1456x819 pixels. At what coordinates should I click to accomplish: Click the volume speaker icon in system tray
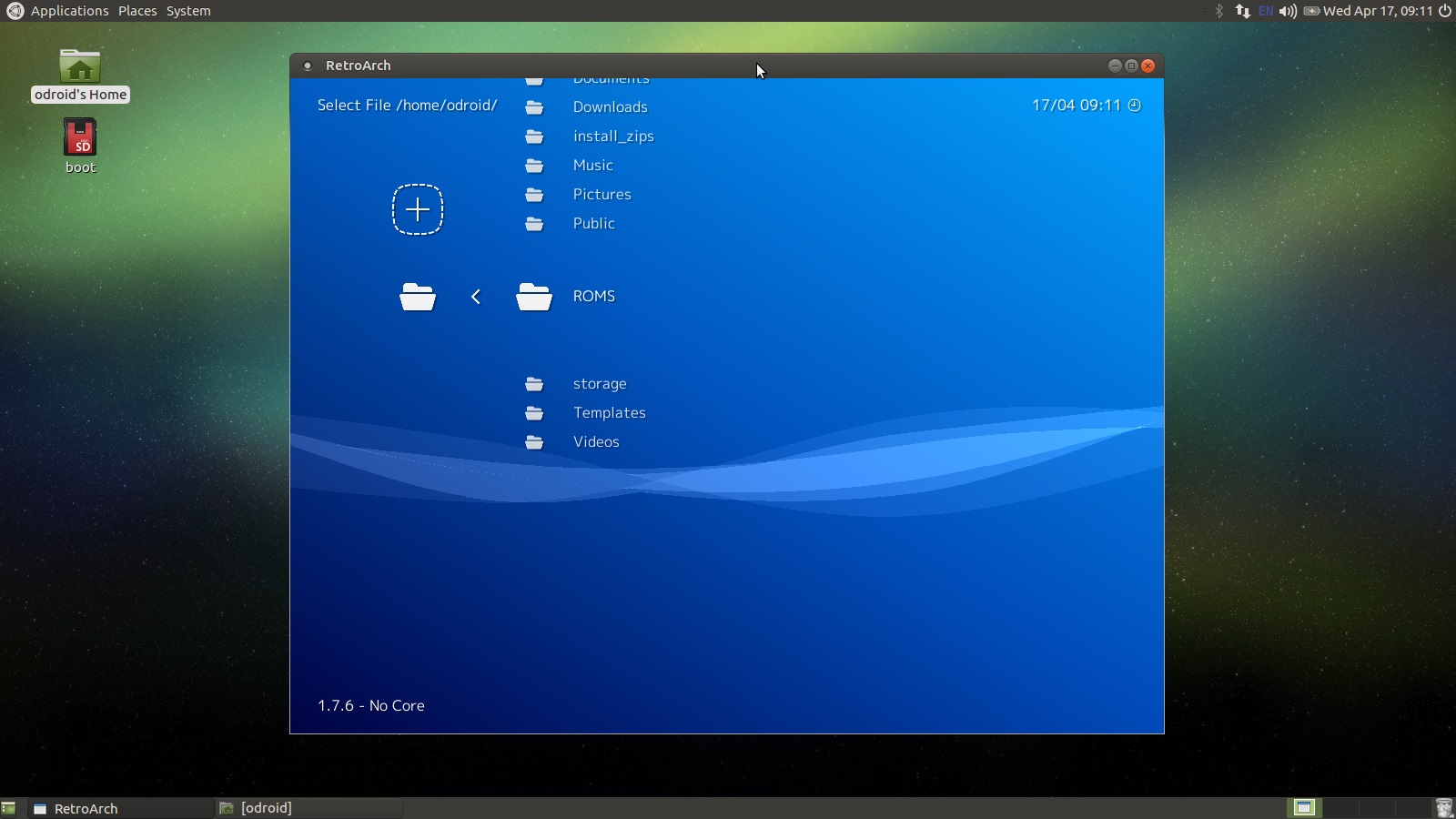1288,11
